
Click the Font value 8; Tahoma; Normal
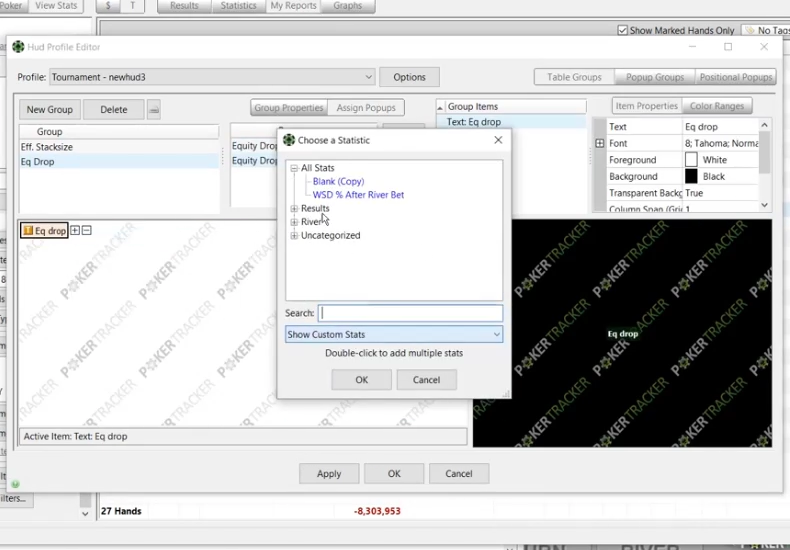click(720, 143)
